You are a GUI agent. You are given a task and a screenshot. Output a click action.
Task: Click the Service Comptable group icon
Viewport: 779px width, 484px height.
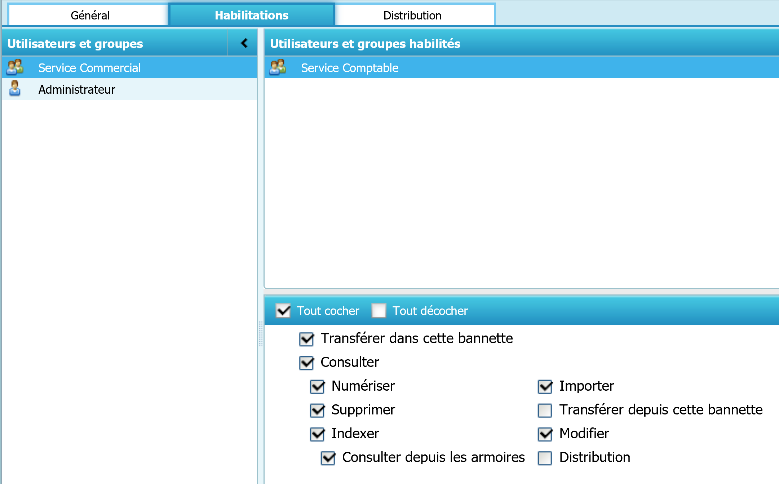(278, 68)
